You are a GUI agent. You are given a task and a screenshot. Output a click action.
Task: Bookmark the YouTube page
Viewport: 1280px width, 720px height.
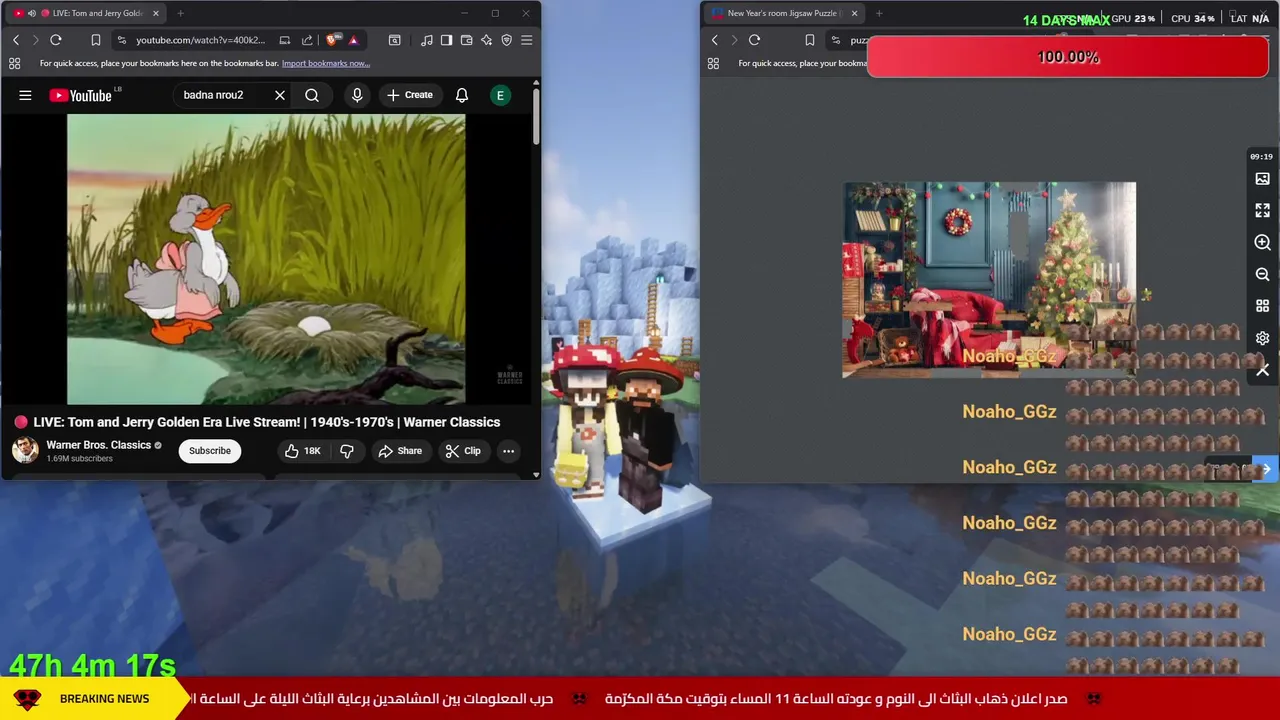point(96,40)
